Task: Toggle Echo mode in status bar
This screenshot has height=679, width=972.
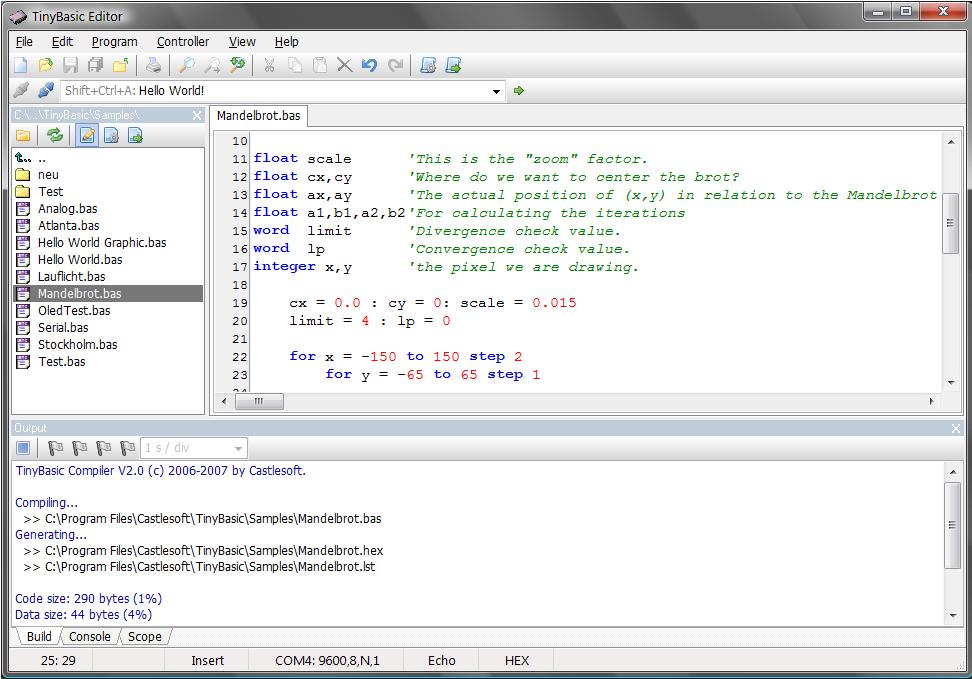Action: point(441,660)
